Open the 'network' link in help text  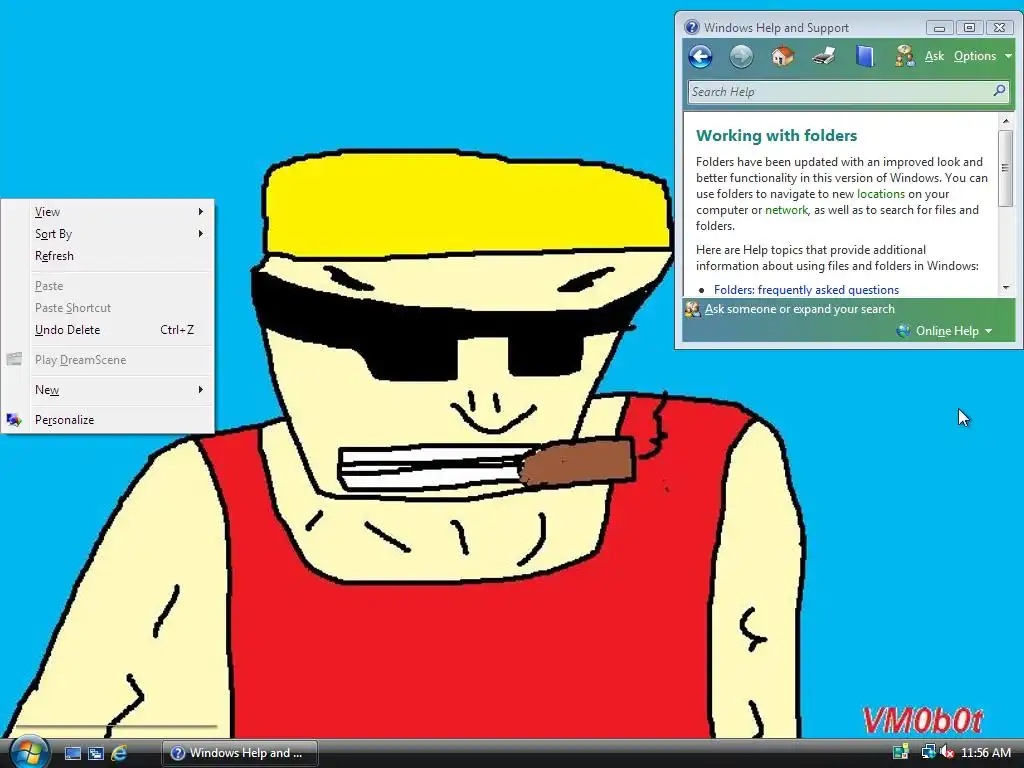point(786,210)
